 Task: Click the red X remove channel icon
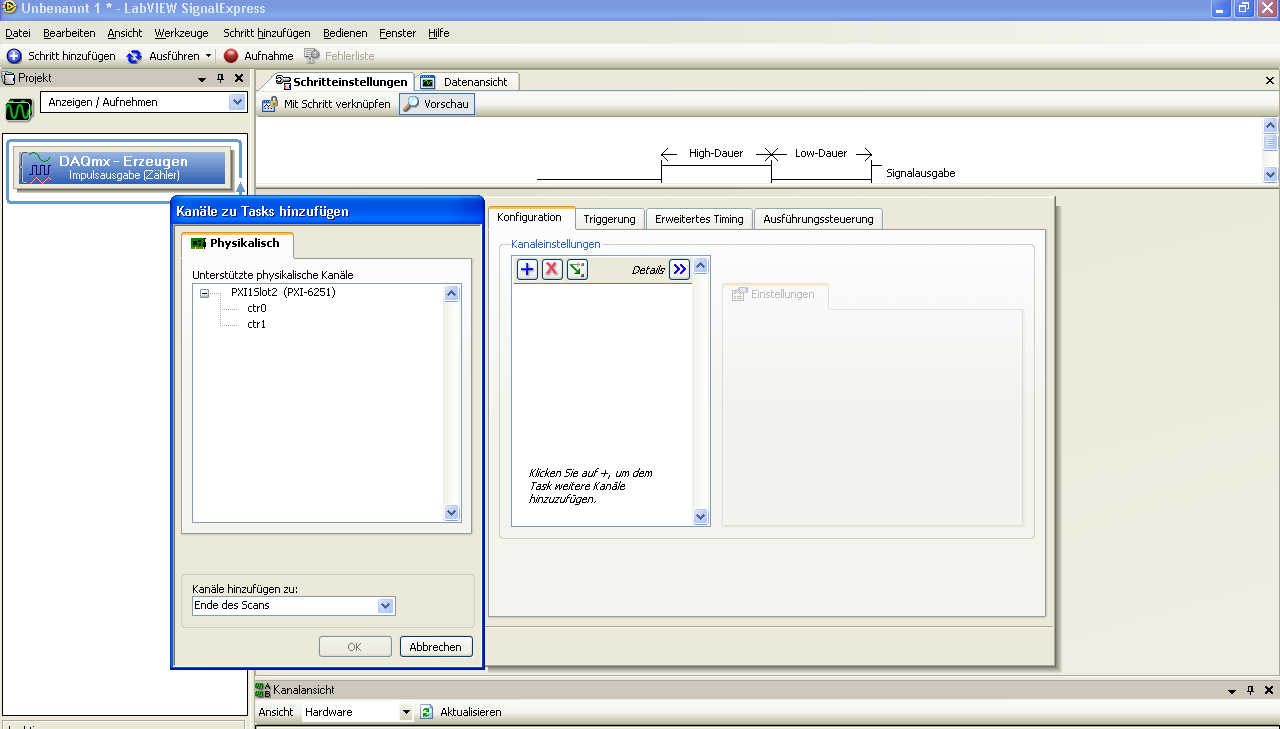tap(552, 269)
